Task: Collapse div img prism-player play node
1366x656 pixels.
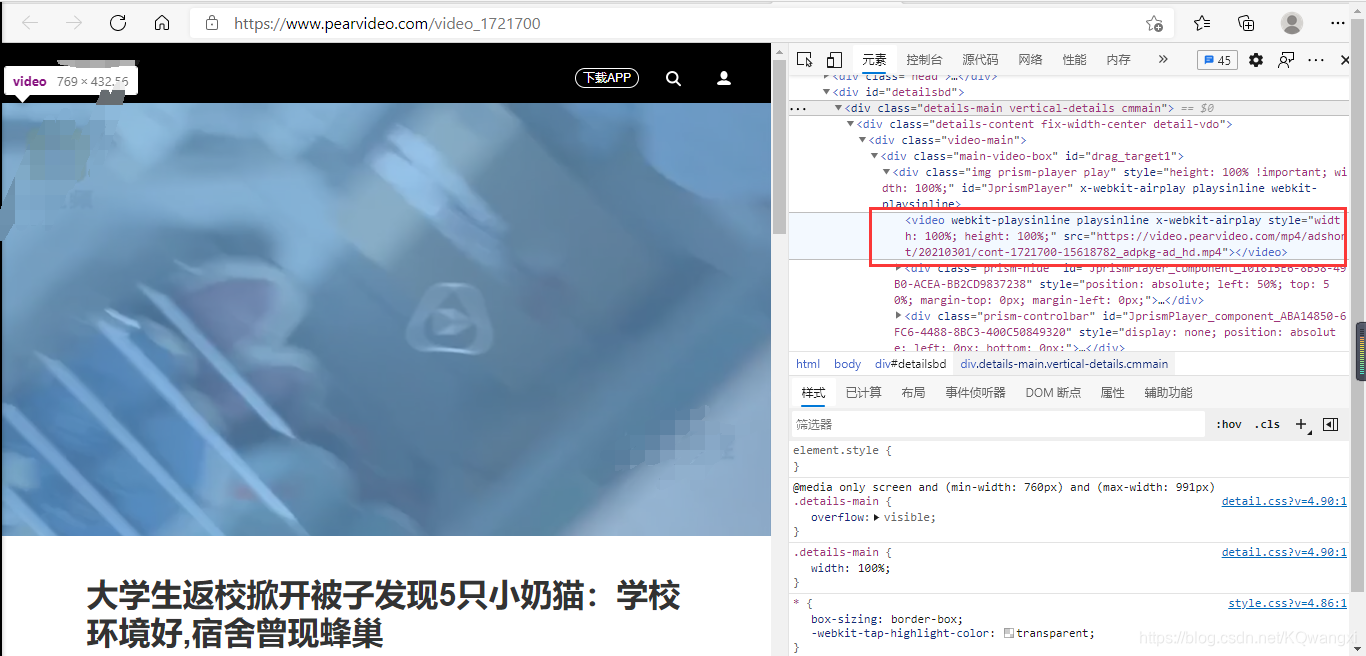Action: [886, 172]
